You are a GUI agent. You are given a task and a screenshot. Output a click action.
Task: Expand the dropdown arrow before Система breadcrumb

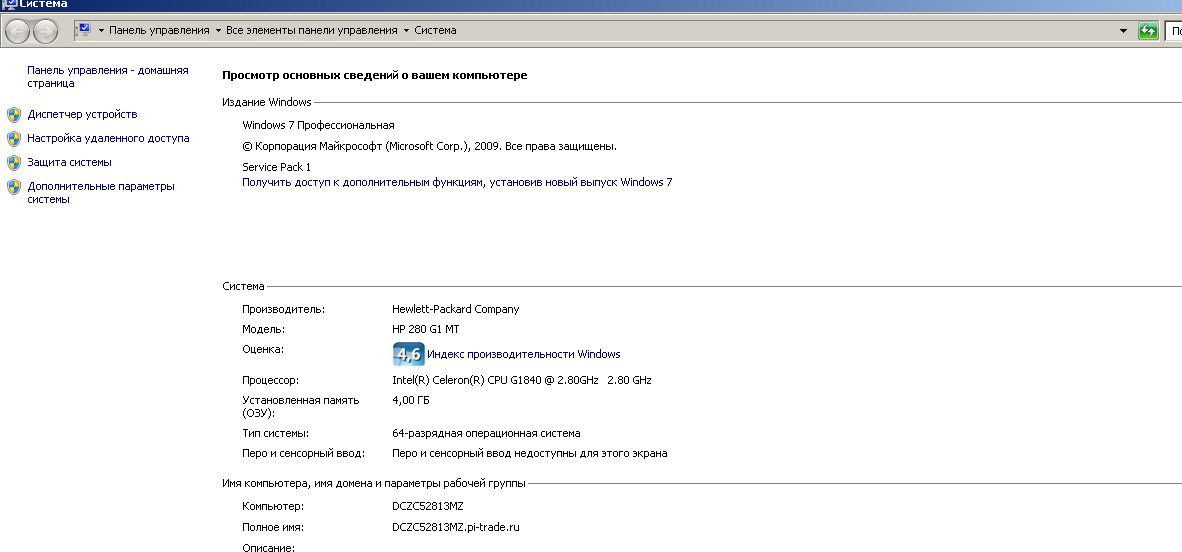406,31
